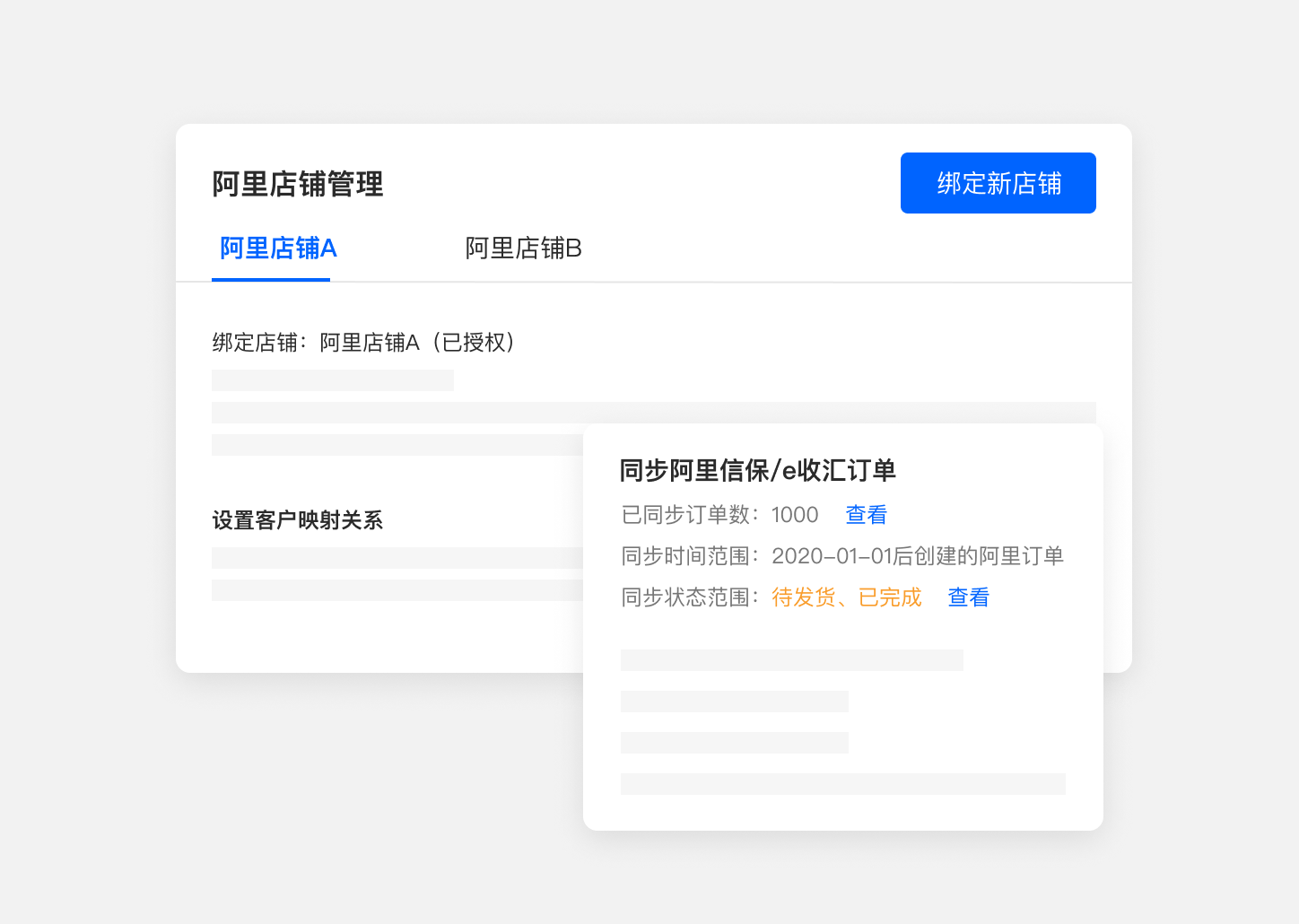Click 查看 next to synced order count 1000
Image resolution: width=1299 pixels, height=924 pixels.
point(866,515)
